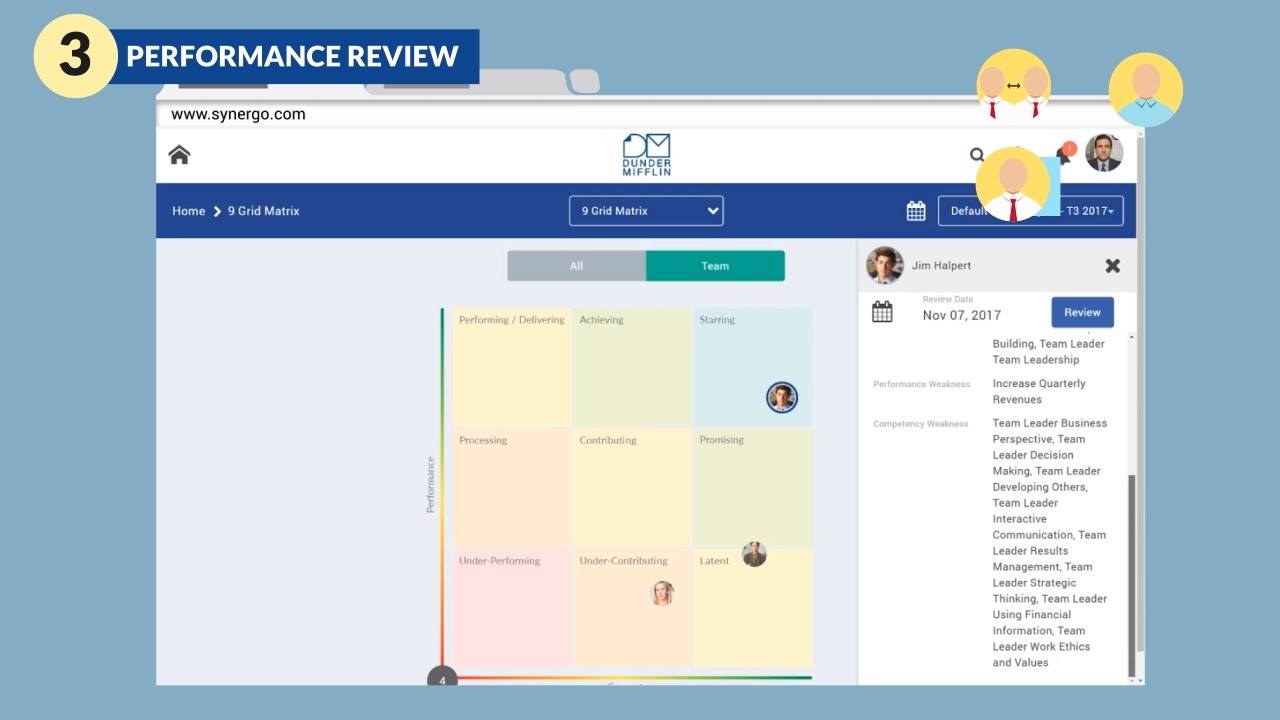Click the Nov 07, 2017 review date
The width and height of the screenshot is (1280, 720).
[962, 315]
